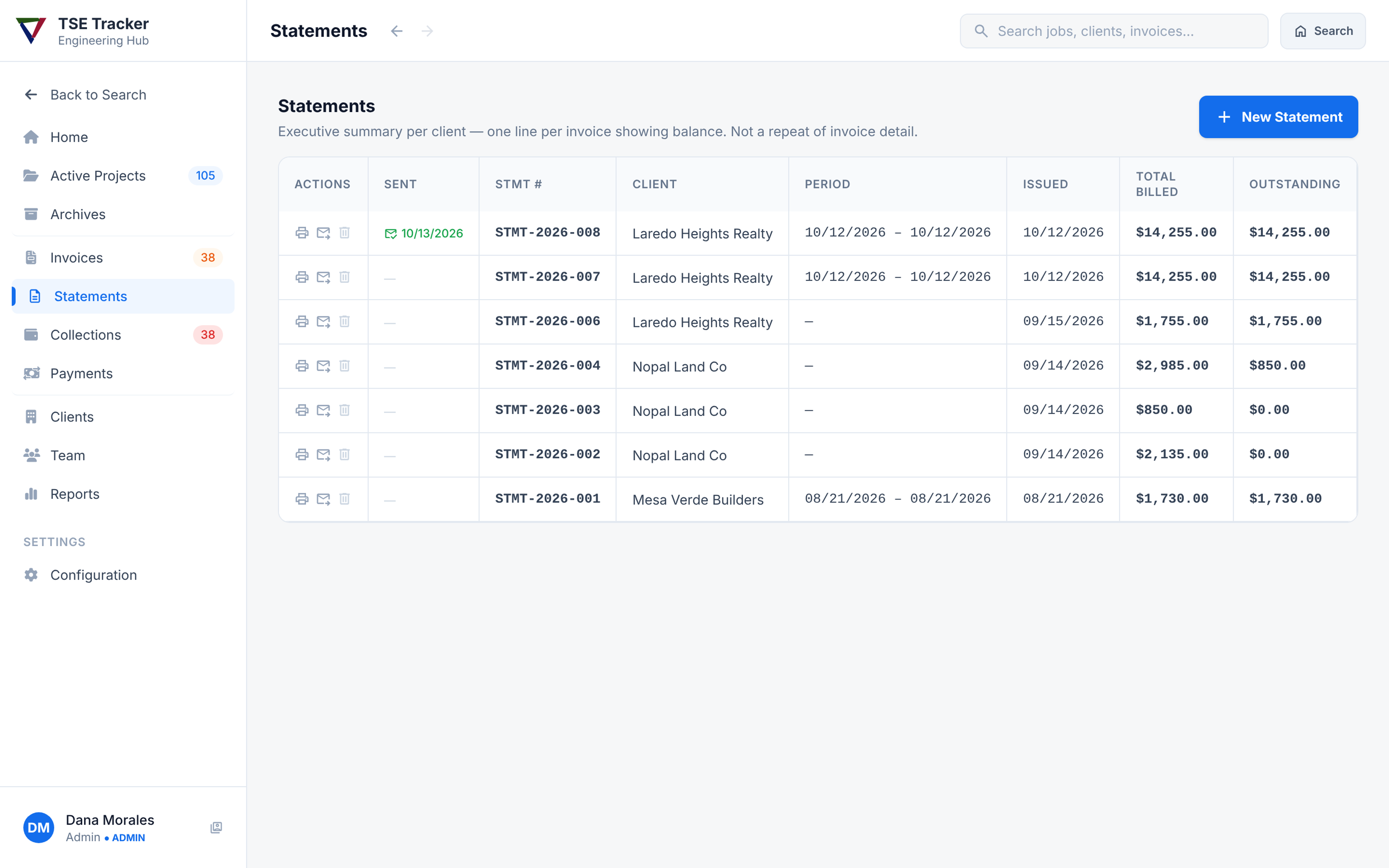Select Statements in the sidebar

coord(123,296)
